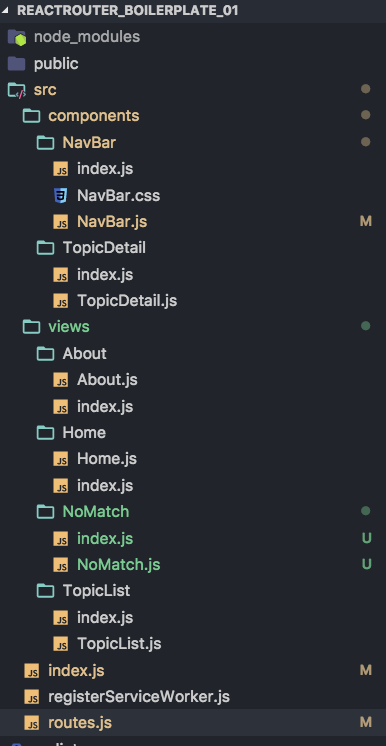Collapse the TopicList folder label
386x746 pixels.
coord(96,590)
